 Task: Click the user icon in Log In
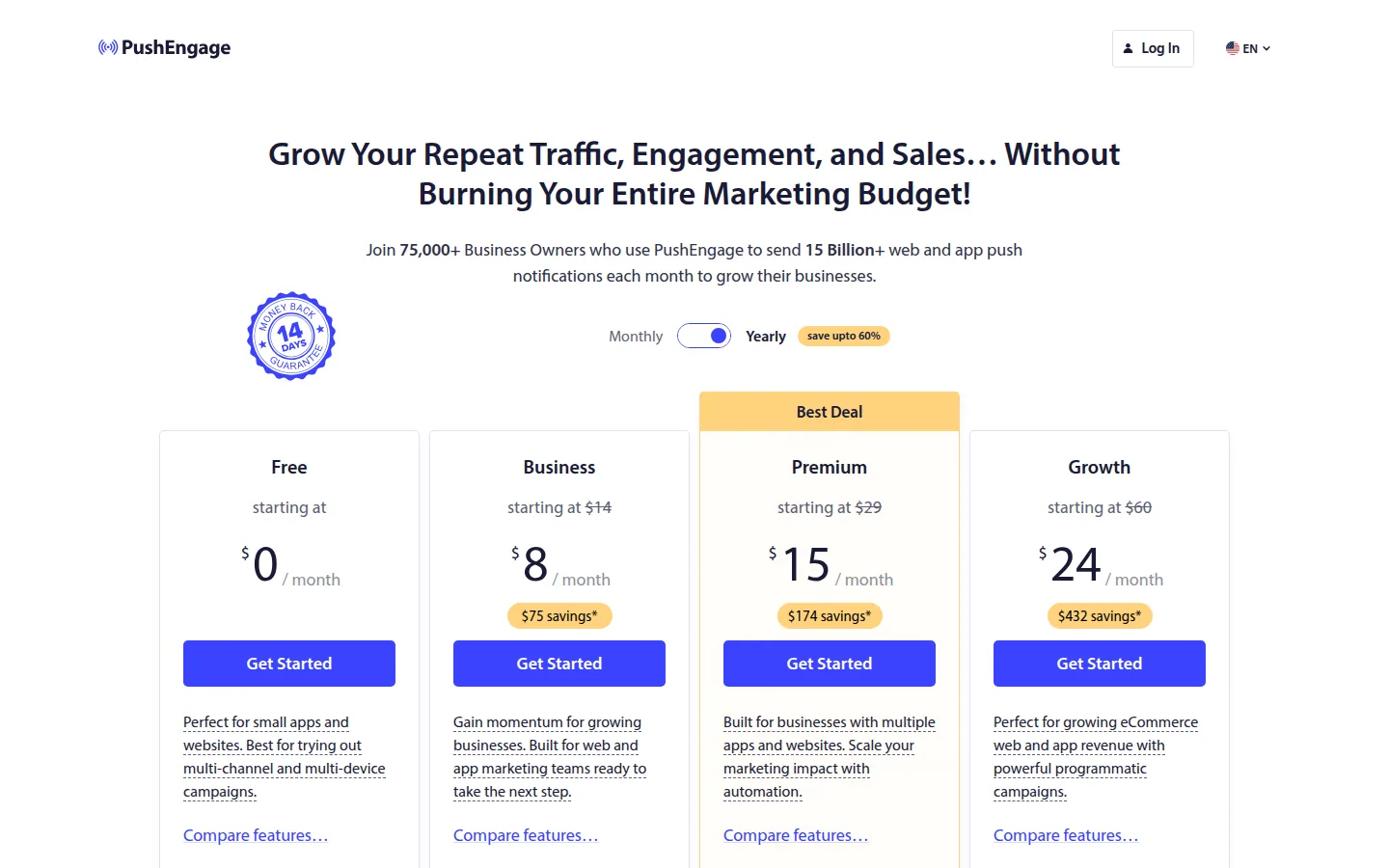[1128, 48]
